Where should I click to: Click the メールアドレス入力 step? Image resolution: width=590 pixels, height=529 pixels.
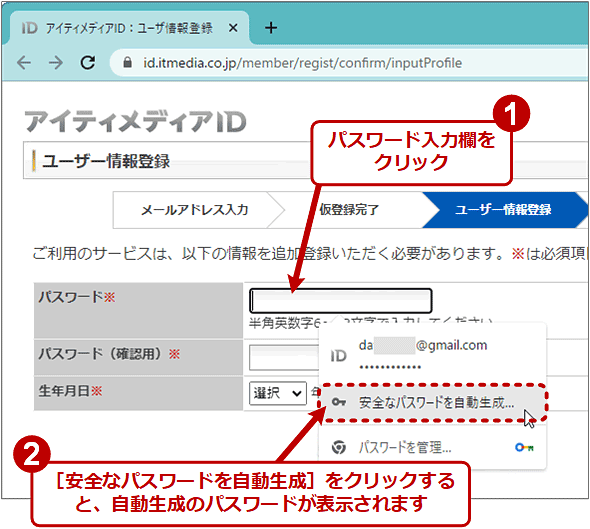coord(195,210)
